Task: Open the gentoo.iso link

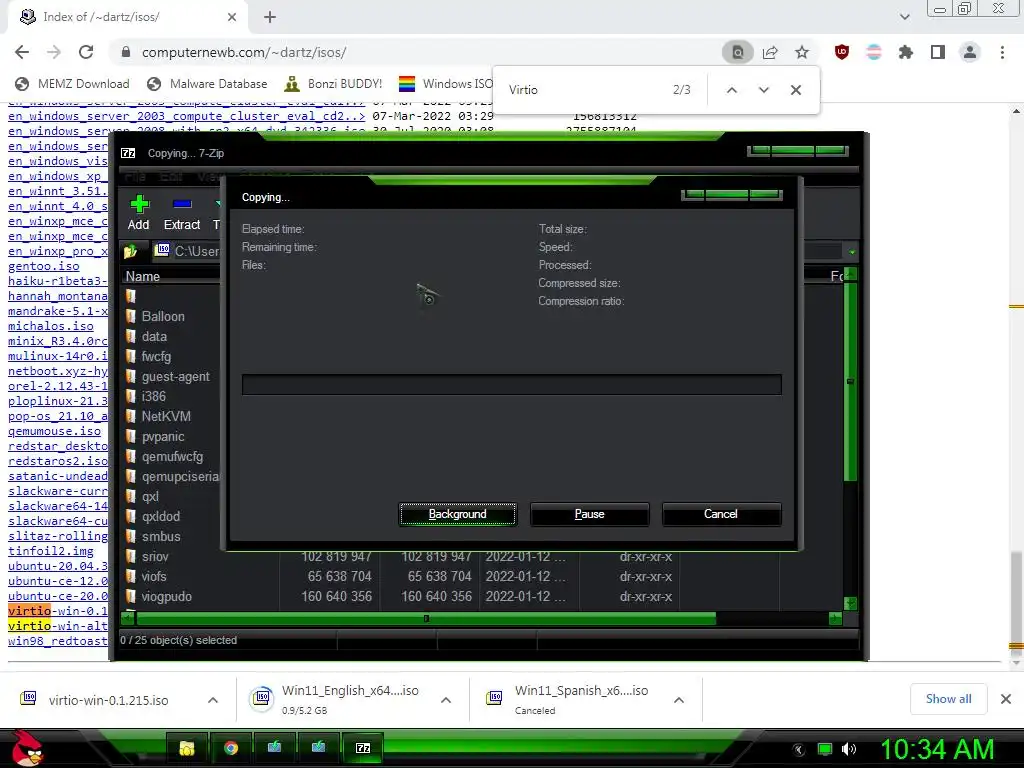Action: (x=44, y=266)
